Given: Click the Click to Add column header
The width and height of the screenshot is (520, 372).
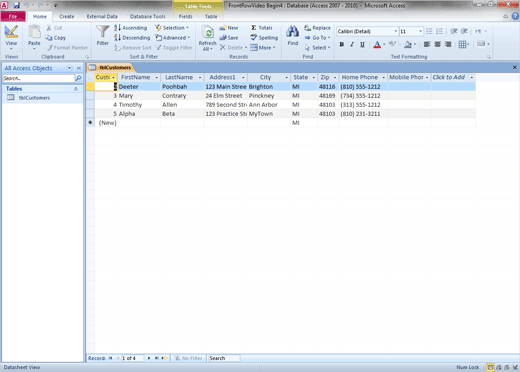Looking at the screenshot, I should pos(453,77).
